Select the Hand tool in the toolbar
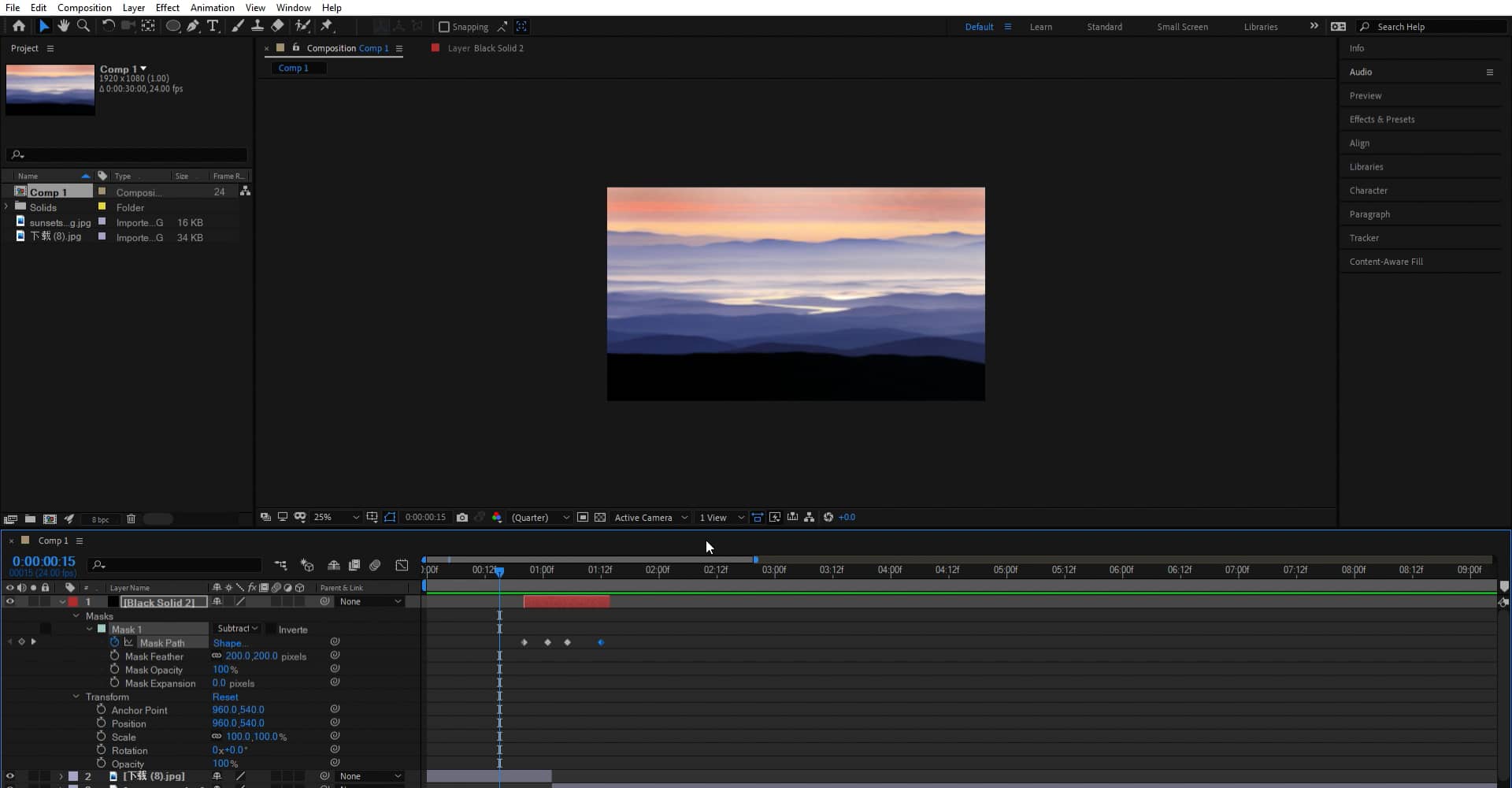Image resolution: width=1512 pixels, height=788 pixels. [64, 26]
